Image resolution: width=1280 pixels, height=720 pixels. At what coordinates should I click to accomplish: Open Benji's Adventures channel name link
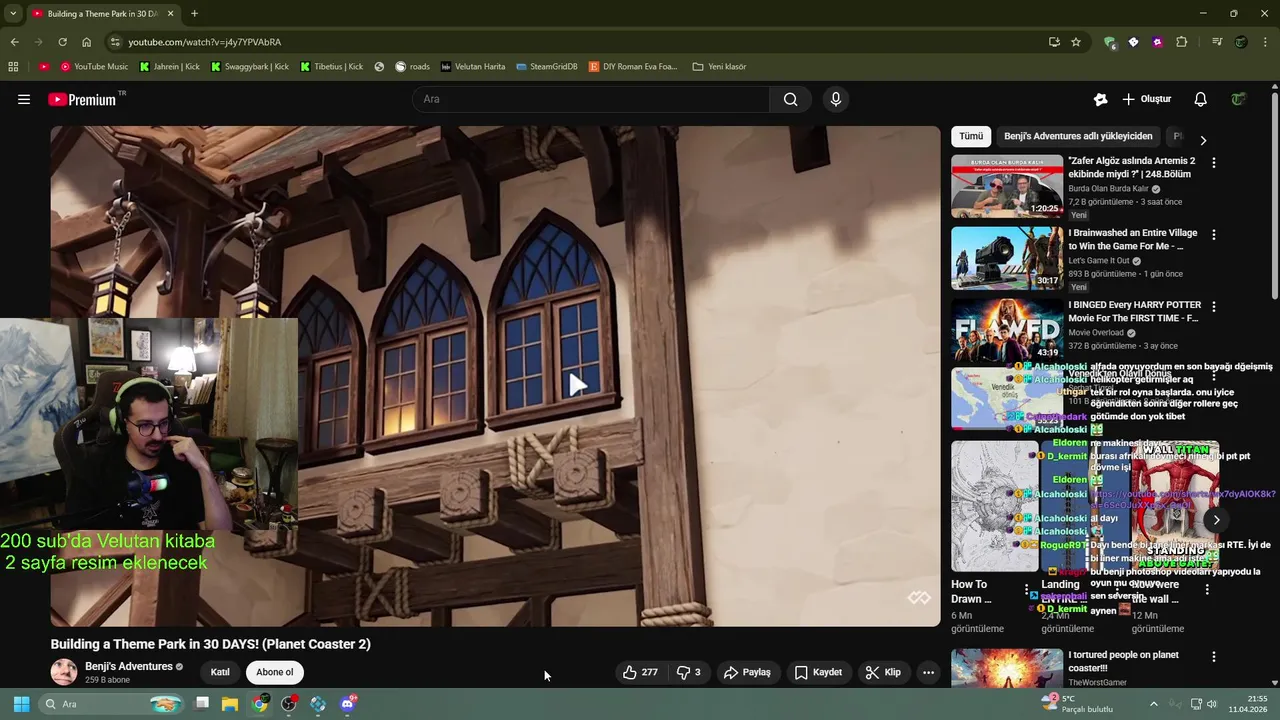[x=129, y=666]
